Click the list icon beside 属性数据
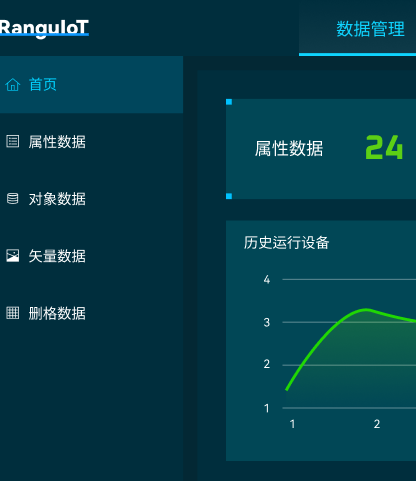This screenshot has height=481, width=416. click(13, 141)
